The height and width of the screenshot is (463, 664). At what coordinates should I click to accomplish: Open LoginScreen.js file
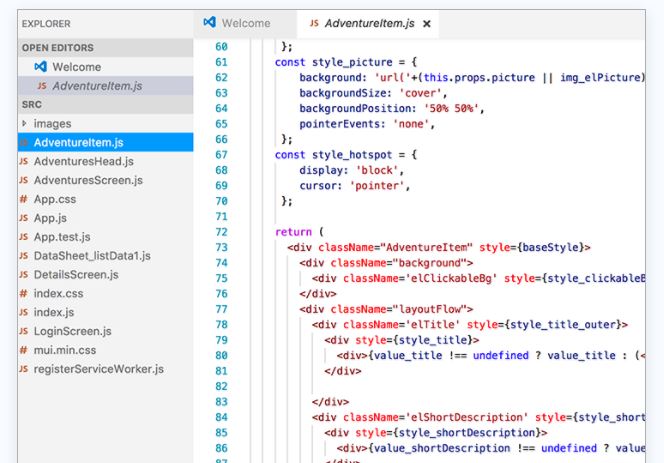pyautogui.click(x=105, y=331)
